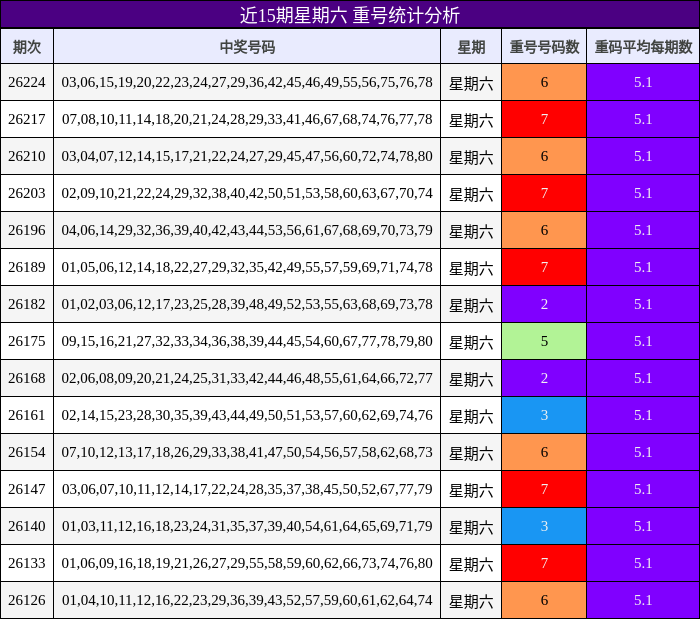The image size is (700, 619).
Task: Click winning numbers of period 26147
Action: coord(247,490)
